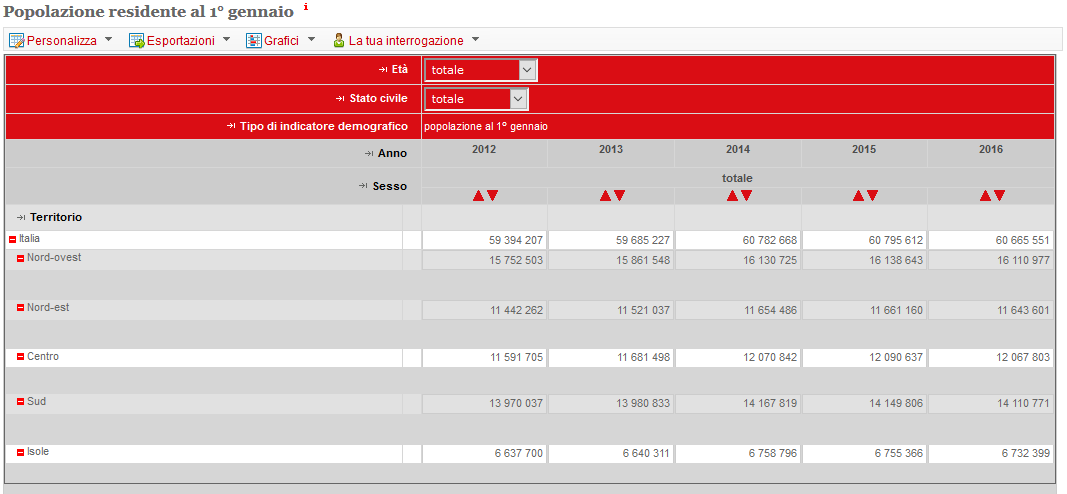Sort 2014 column ascending with up arrow
The image size is (1067, 494).
732,196
